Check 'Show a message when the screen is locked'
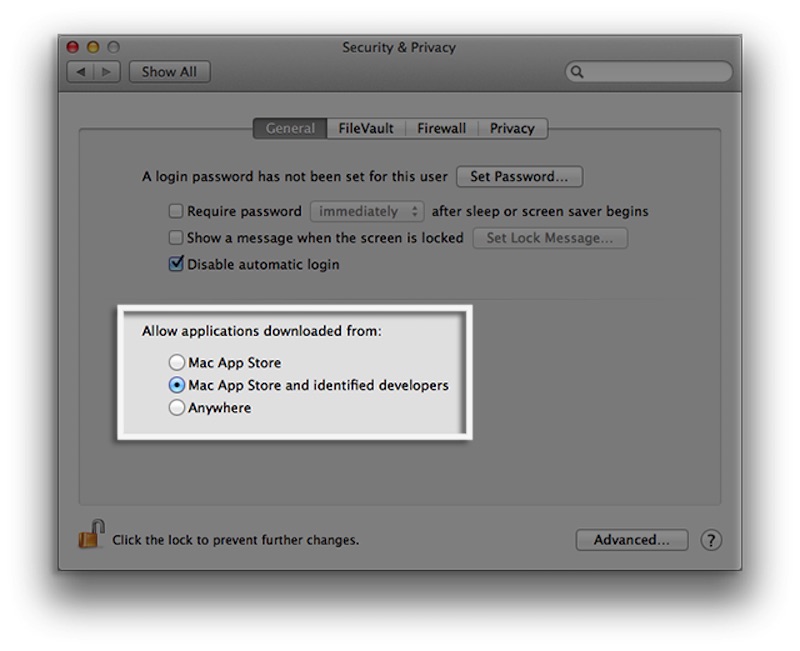The image size is (800, 651). pyautogui.click(x=178, y=238)
